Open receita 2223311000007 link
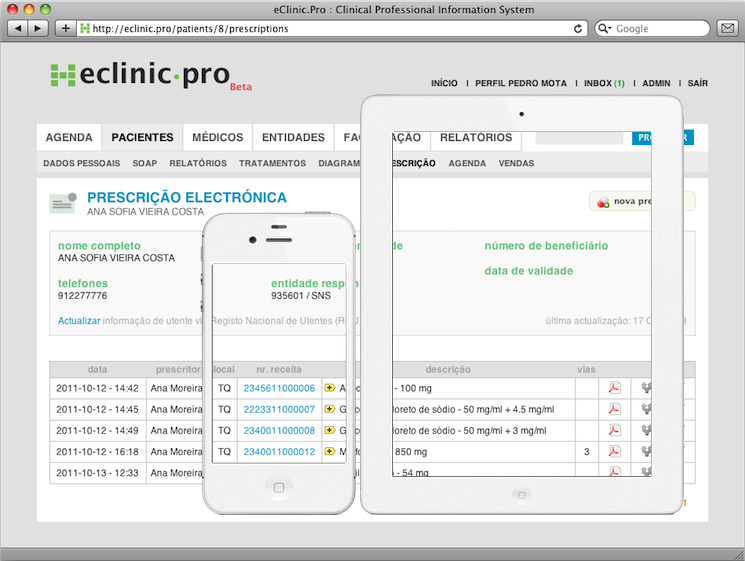The image size is (745, 561). pyautogui.click(x=279, y=409)
